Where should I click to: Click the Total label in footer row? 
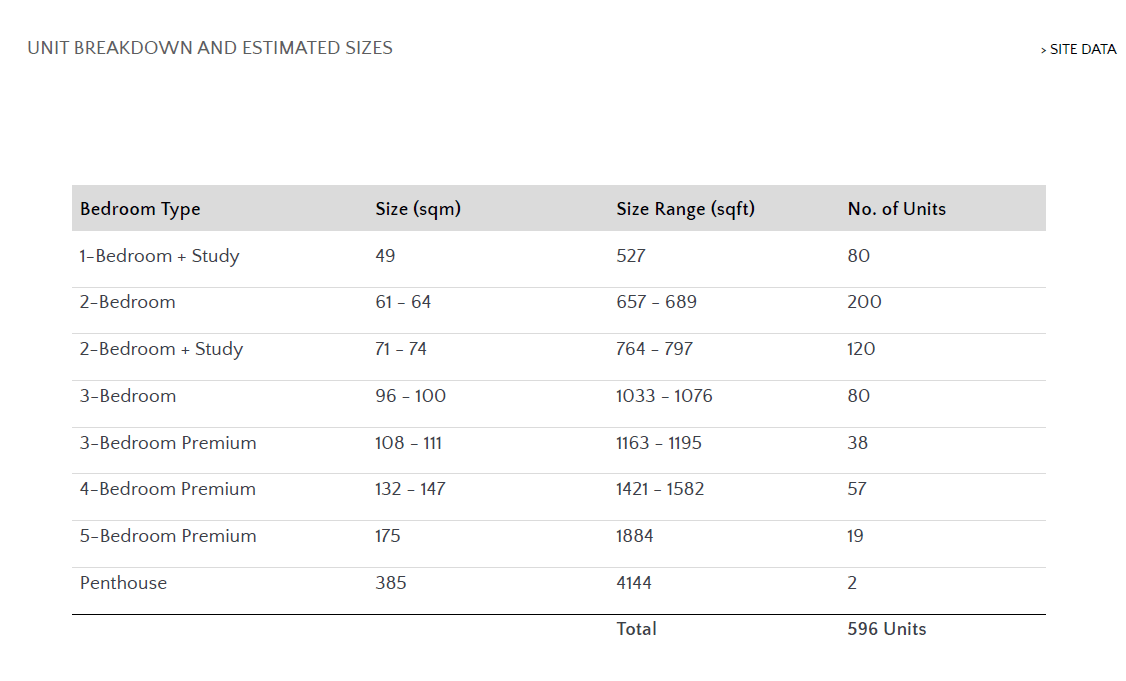[636, 629]
